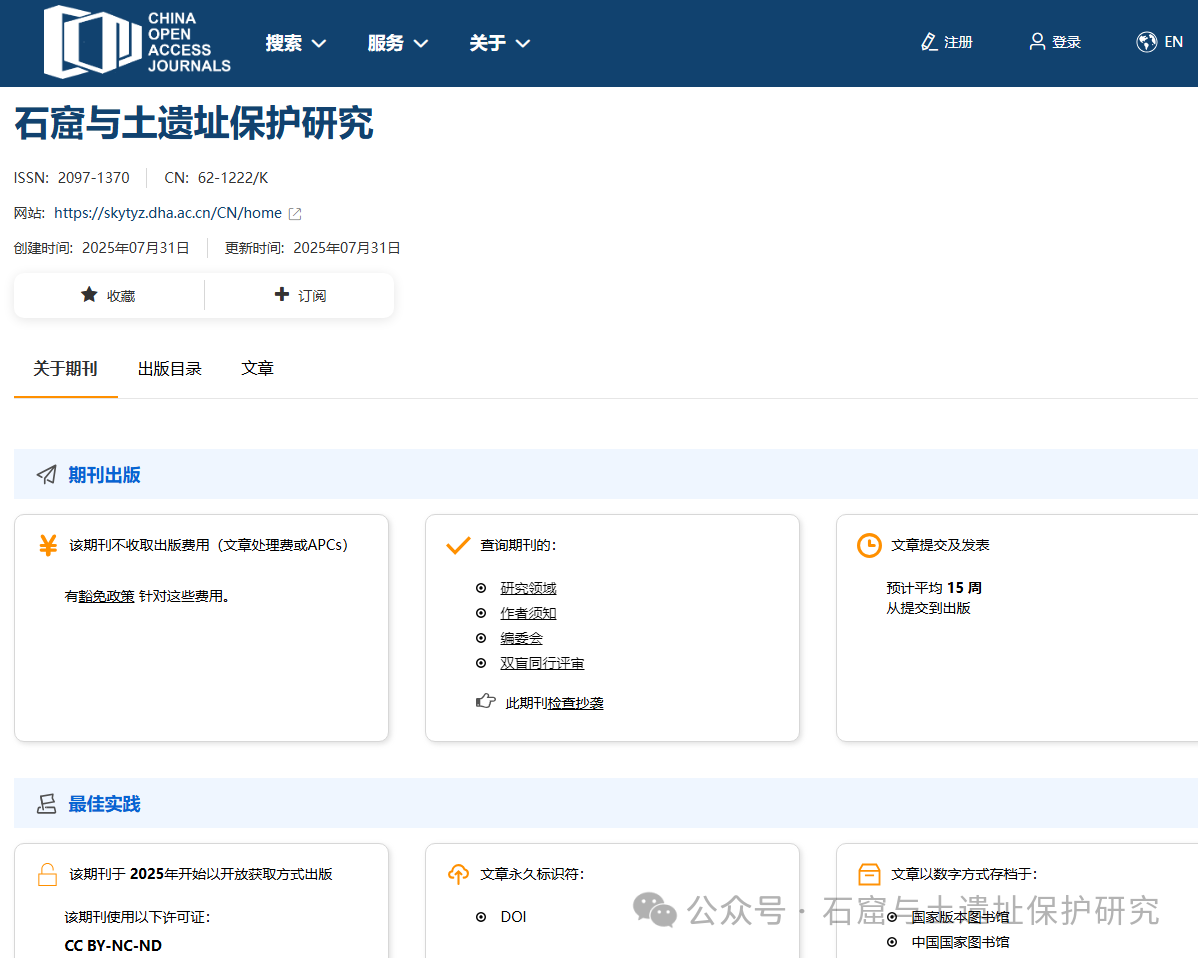Expand the 关于 navigation dropdown
The image size is (1198, 958).
499,43
